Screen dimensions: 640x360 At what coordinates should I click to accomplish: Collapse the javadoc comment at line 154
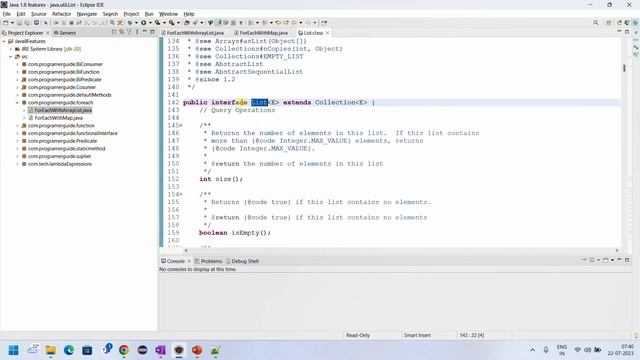click(181, 194)
